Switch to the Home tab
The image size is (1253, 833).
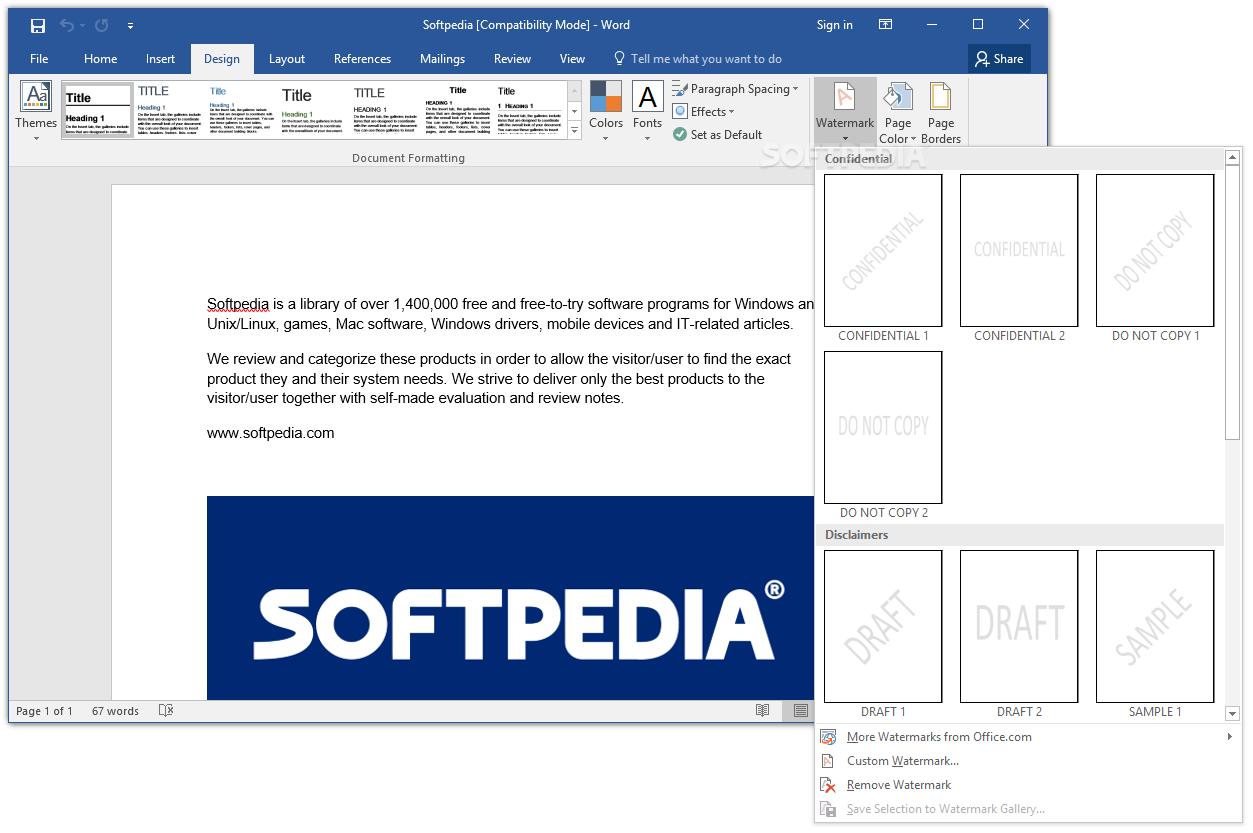click(100, 59)
